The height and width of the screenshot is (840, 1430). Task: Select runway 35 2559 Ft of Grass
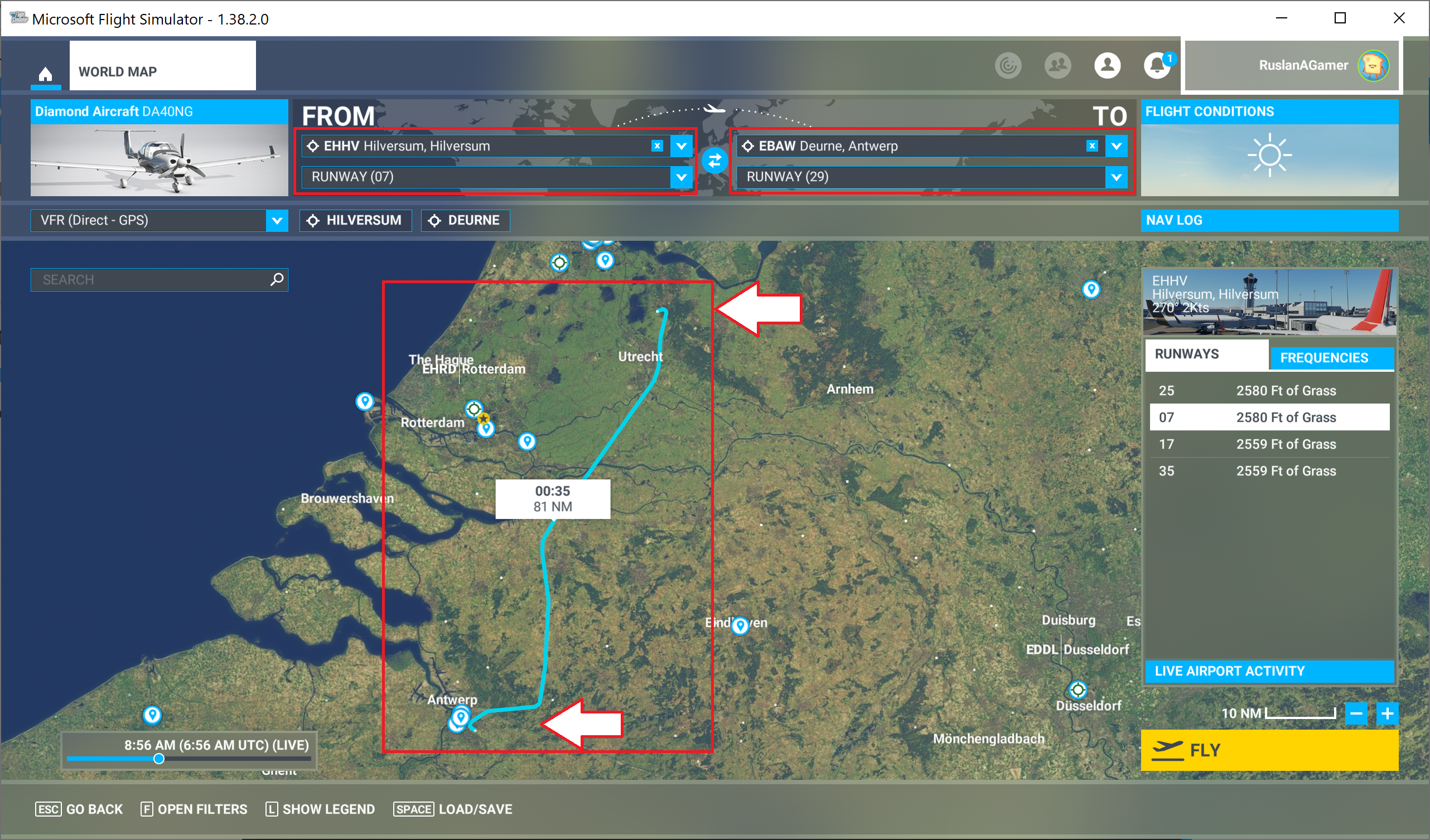pyautogui.click(x=1269, y=471)
